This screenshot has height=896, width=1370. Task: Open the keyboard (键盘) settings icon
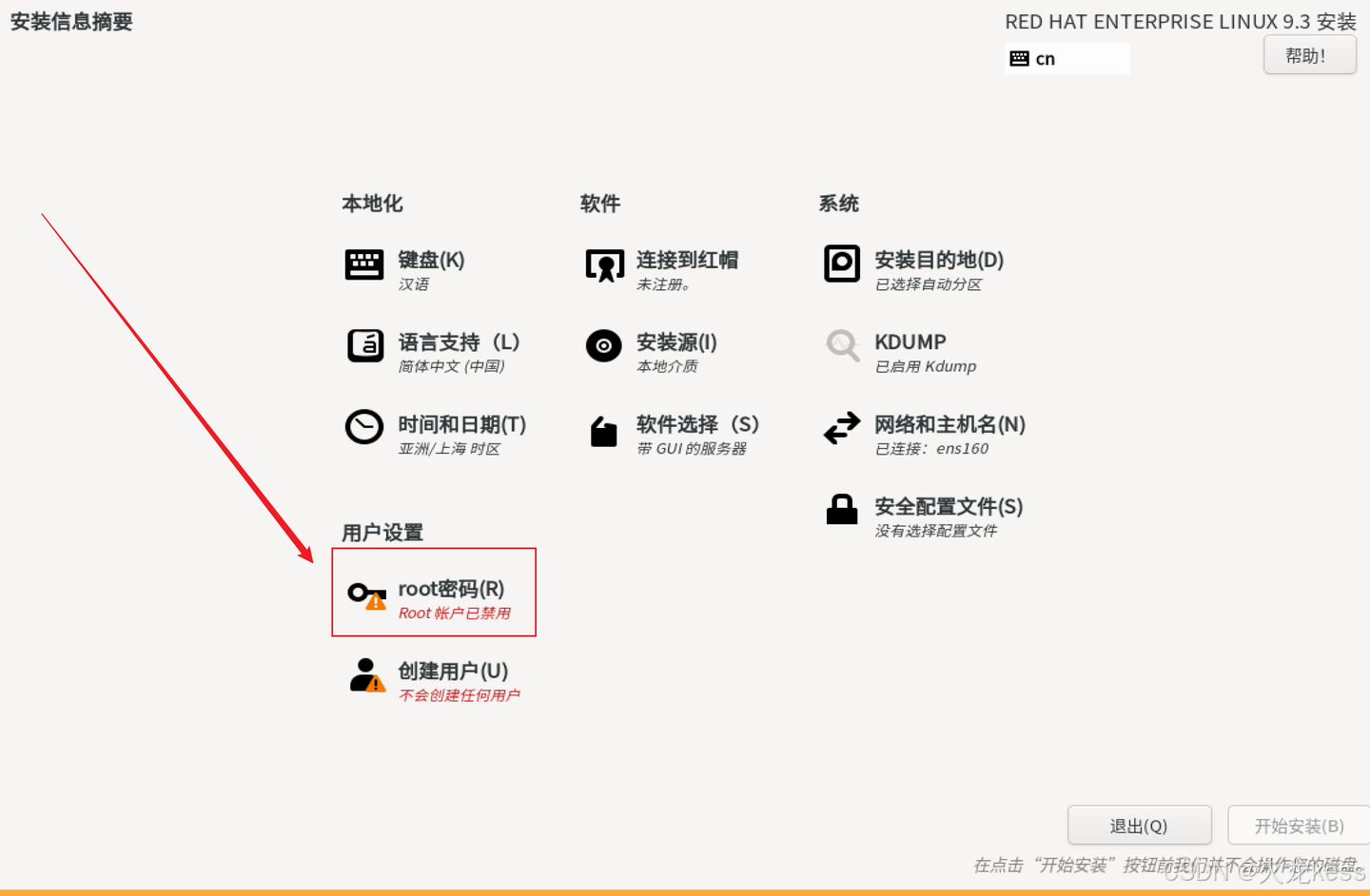tap(364, 264)
